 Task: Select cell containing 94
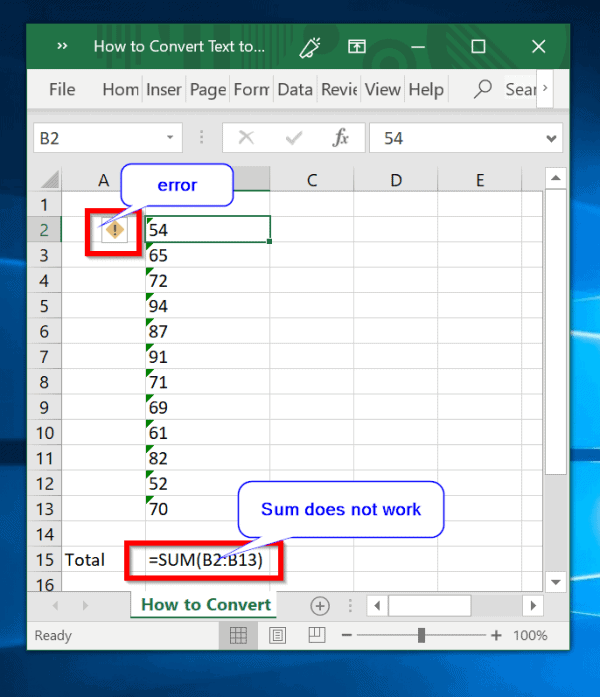pyautogui.click(x=208, y=306)
